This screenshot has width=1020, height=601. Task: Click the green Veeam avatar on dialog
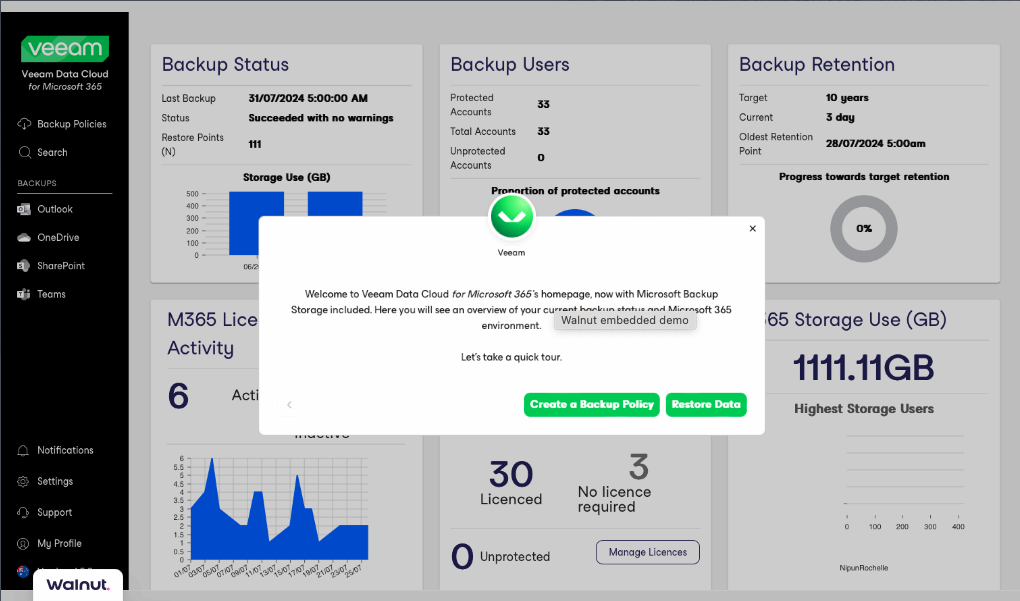tap(512, 217)
